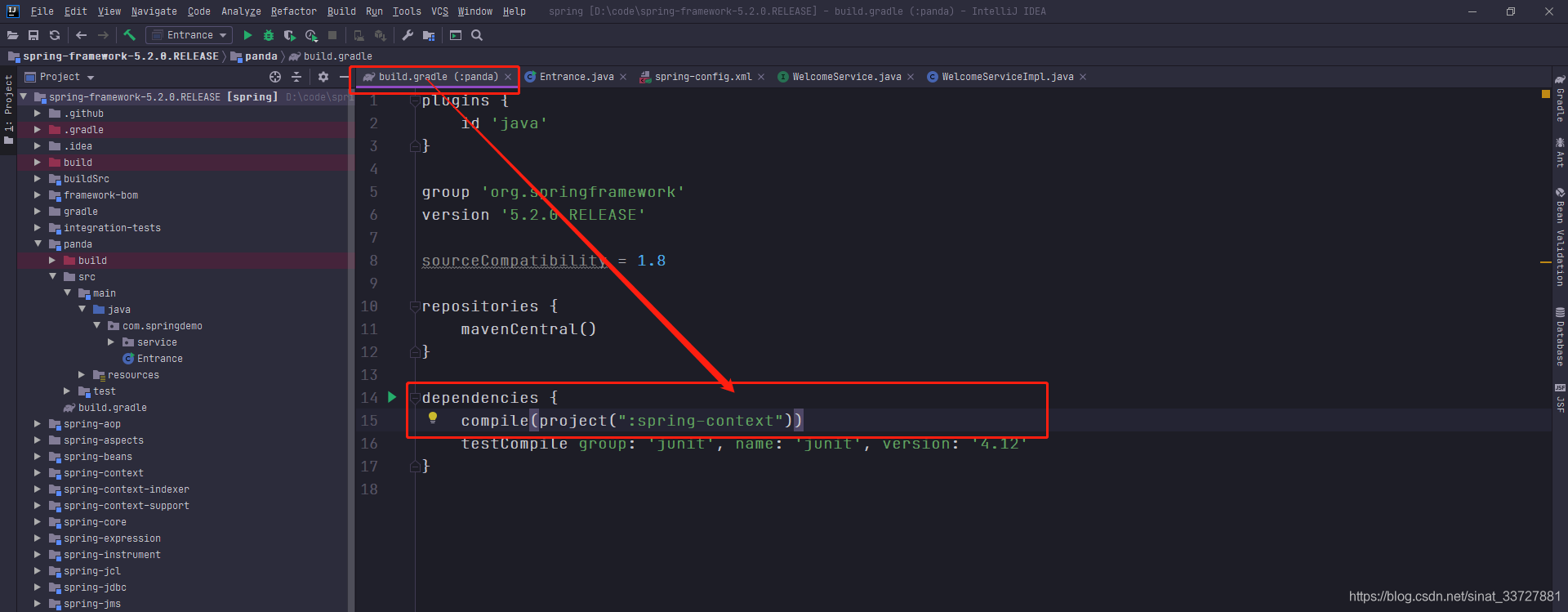Open the Refactor menu

coord(294,11)
